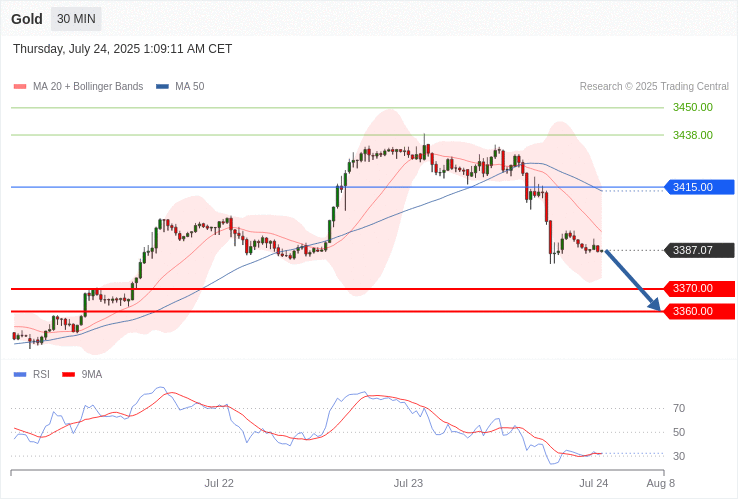Click the MA 50 legend blue swatch
Viewport: 738px width, 500px height.
point(162,87)
